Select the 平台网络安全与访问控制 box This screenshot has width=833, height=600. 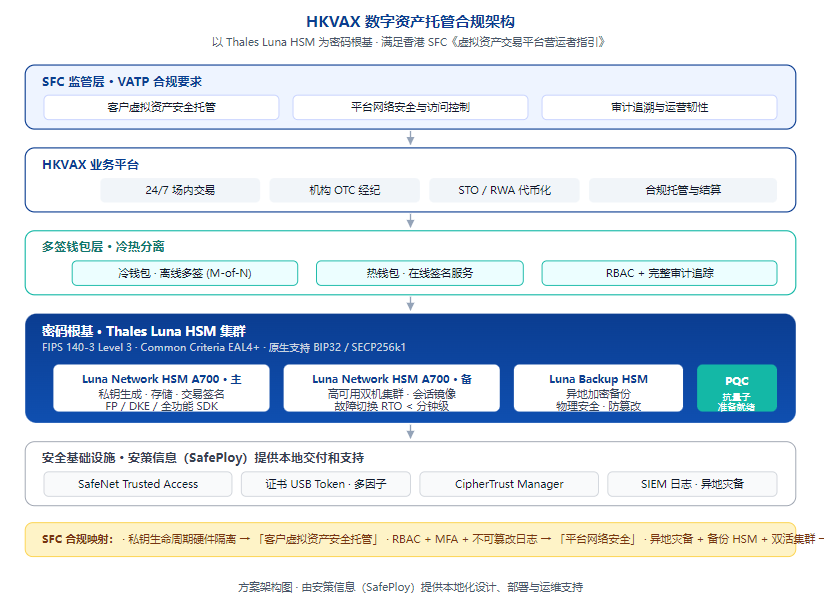pos(410,107)
